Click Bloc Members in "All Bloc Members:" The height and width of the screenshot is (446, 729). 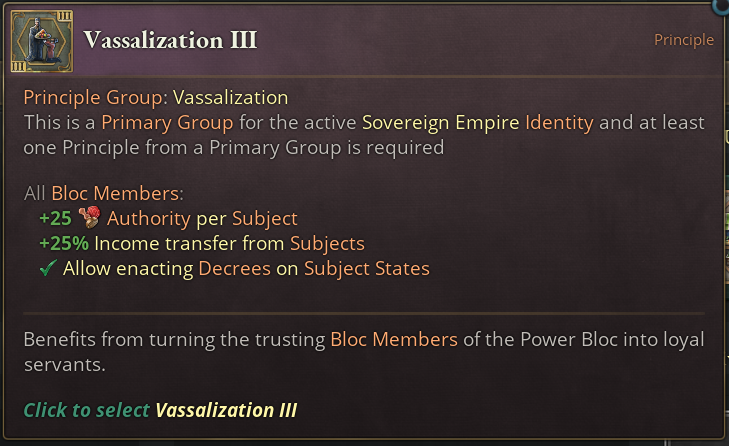click(x=118, y=193)
